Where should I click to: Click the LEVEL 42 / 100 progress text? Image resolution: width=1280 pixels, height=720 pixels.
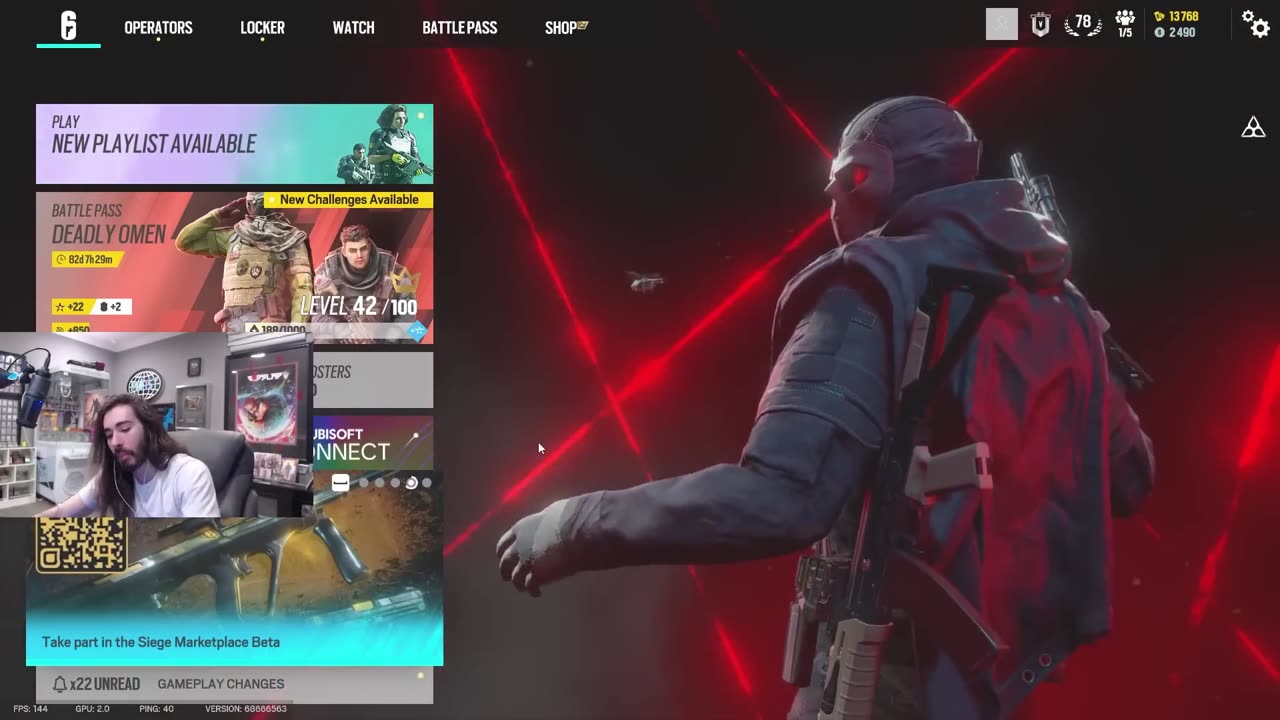358,306
